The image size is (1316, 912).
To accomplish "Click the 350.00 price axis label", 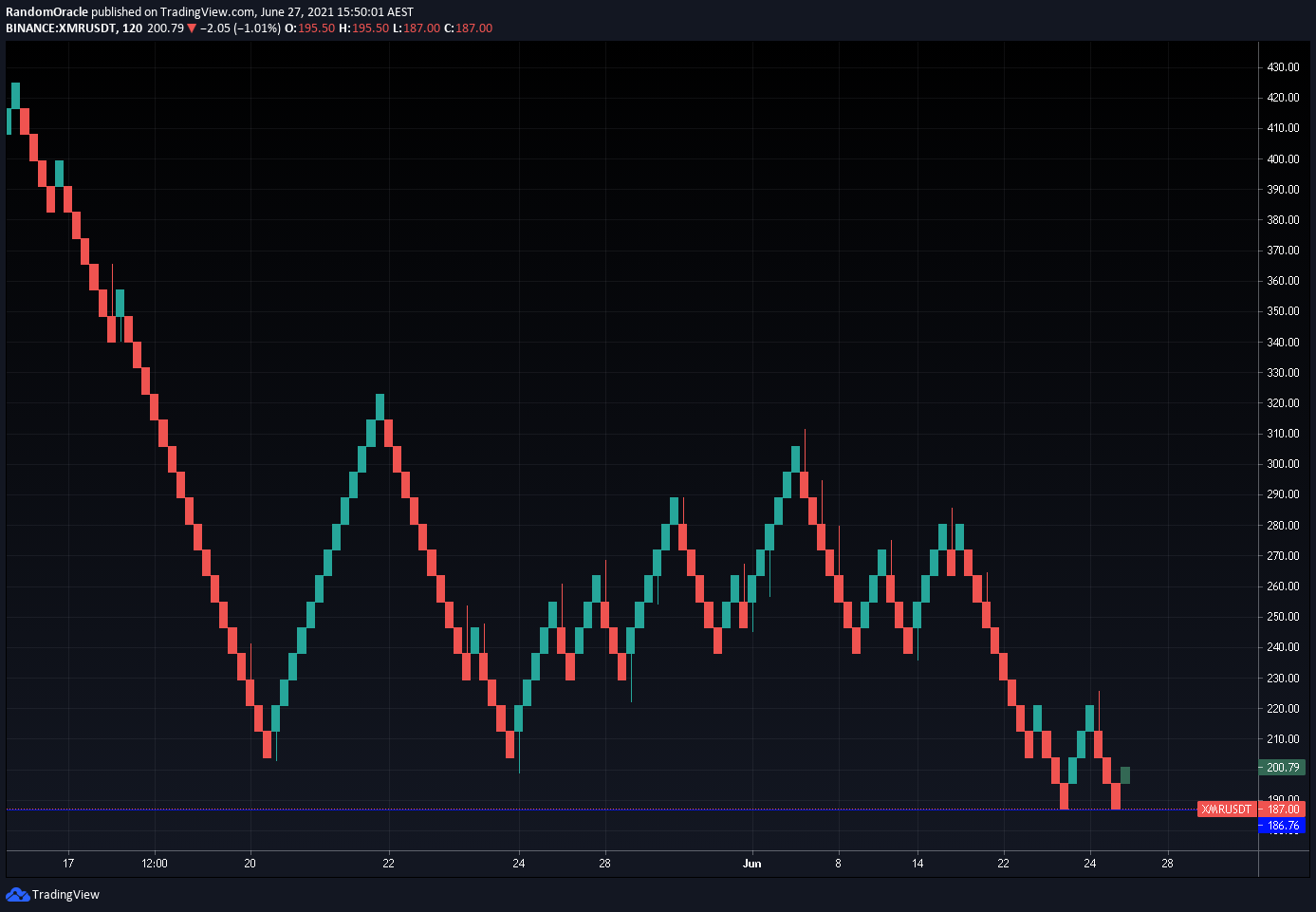I will click(1283, 311).
